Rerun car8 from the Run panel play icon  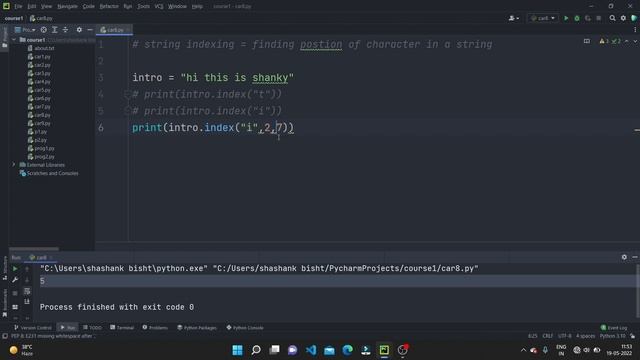[x=15, y=269]
